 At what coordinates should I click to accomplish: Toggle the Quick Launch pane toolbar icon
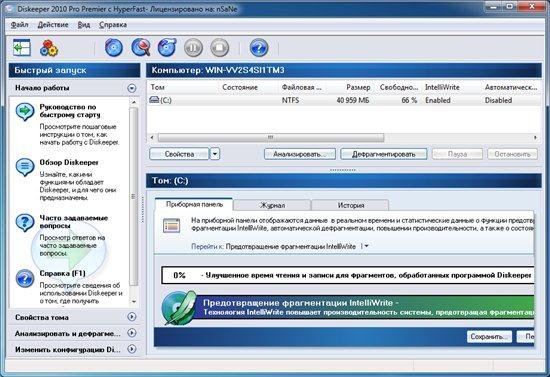22,48
